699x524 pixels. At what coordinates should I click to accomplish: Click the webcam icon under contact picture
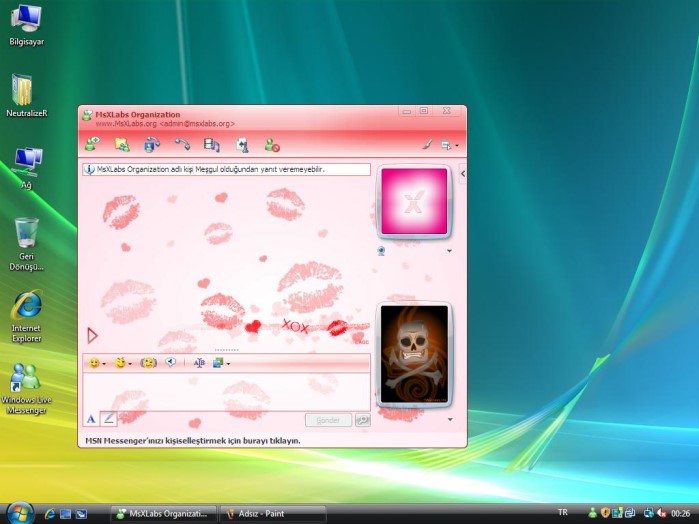click(x=381, y=251)
